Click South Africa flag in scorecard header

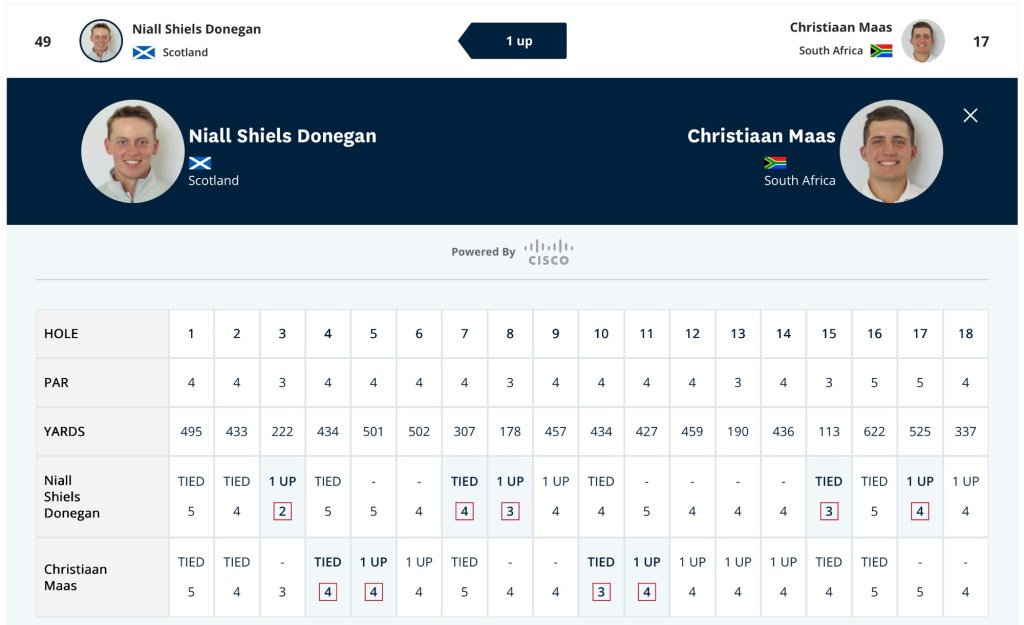pyautogui.click(x=775, y=162)
